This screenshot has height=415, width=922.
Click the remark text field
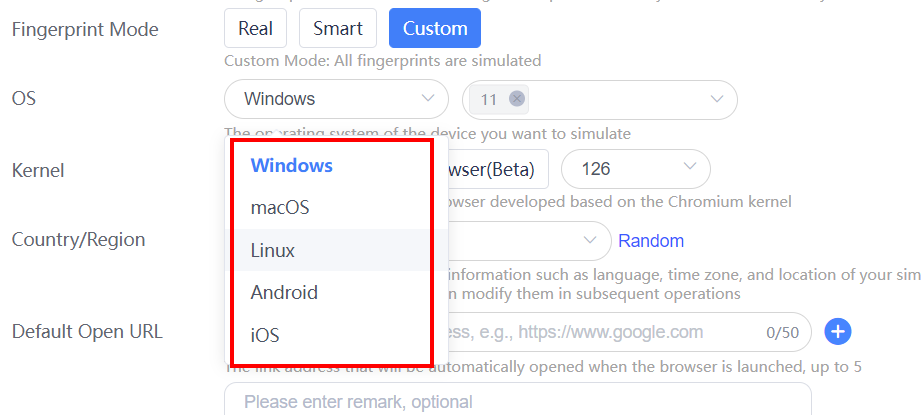point(518,400)
